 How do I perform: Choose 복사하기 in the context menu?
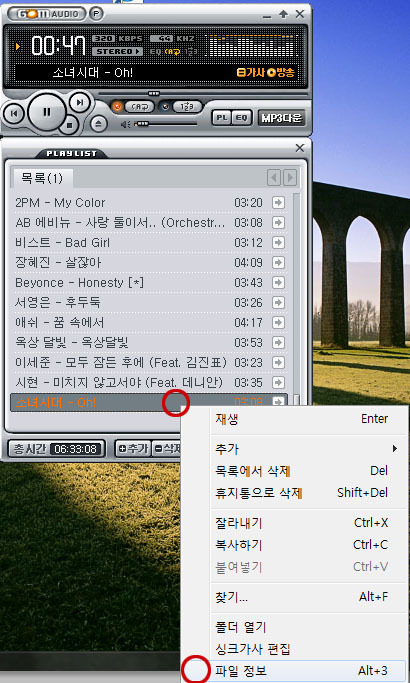(x=295, y=545)
